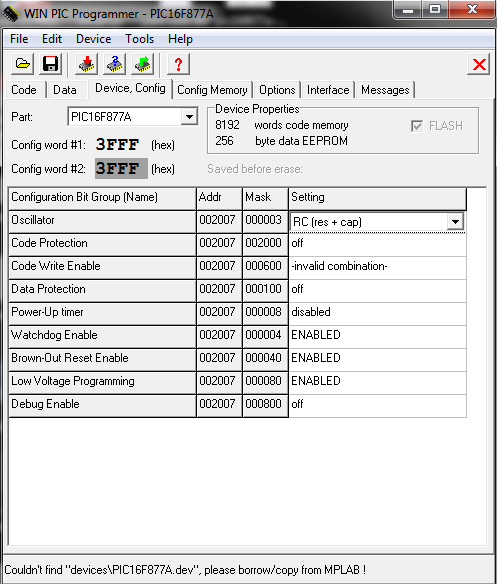Open the Edit menu
The width and height of the screenshot is (497, 584).
pyautogui.click(x=52, y=39)
